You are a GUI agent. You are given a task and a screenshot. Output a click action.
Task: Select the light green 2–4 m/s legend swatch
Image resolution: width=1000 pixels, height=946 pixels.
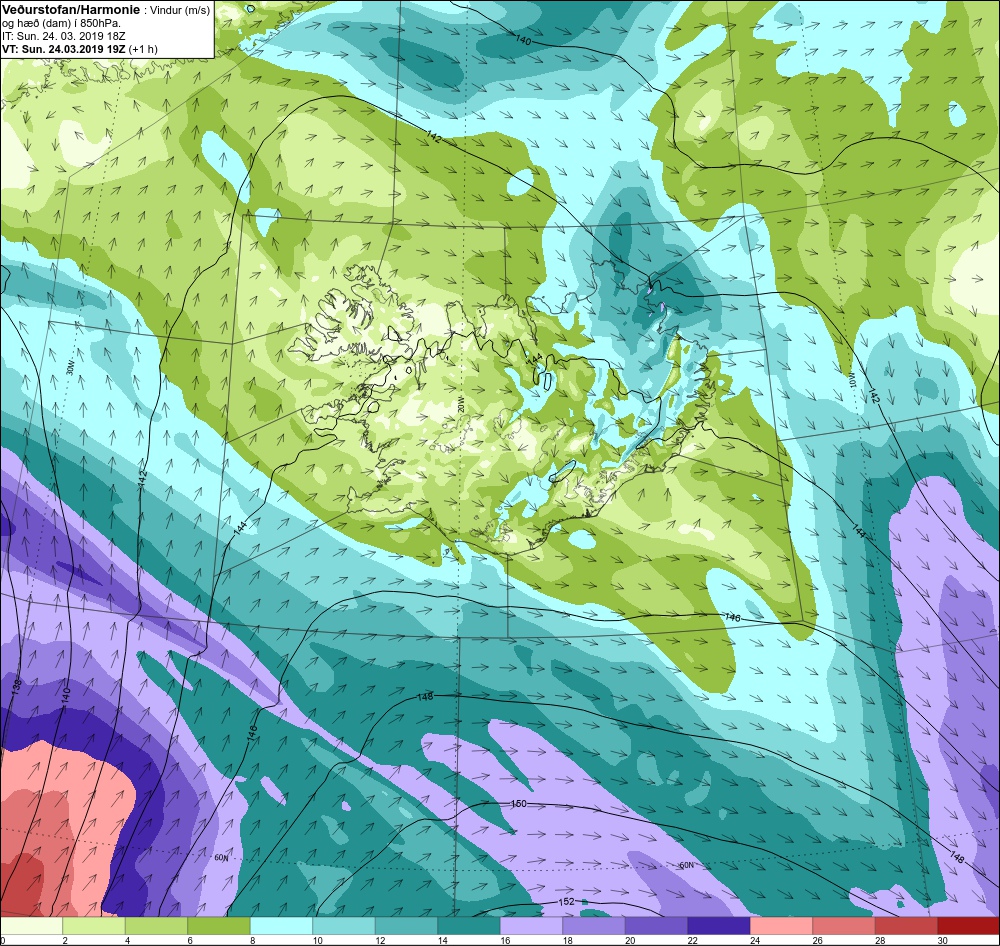94,926
